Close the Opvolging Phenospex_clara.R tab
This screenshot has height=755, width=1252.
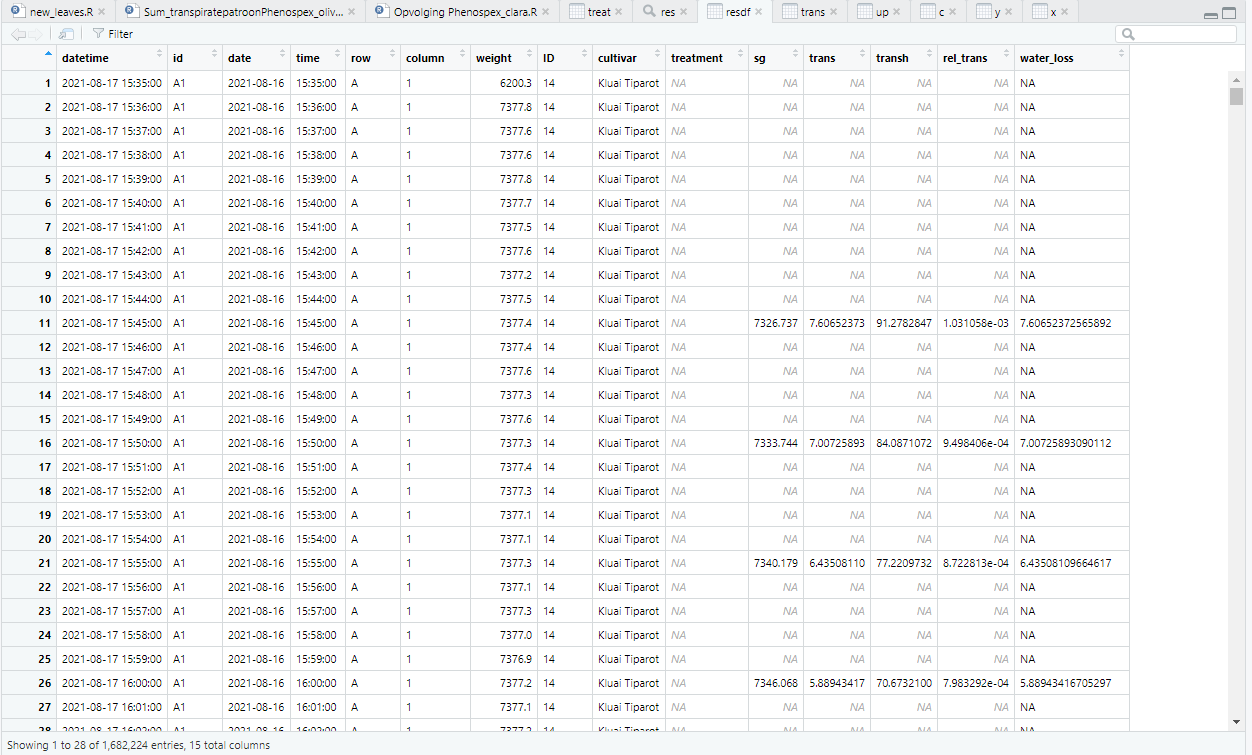(546, 12)
